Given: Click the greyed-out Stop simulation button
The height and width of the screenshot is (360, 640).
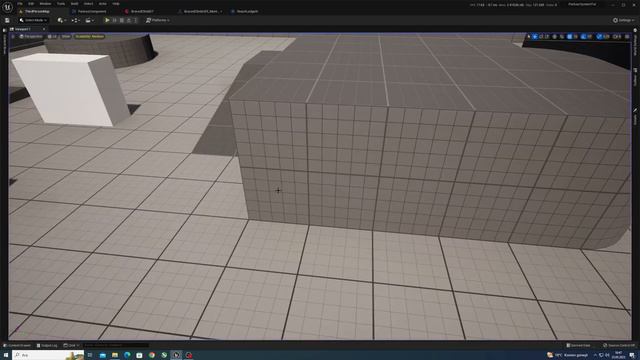Looking at the screenshot, I should pyautogui.click(x=122, y=20).
